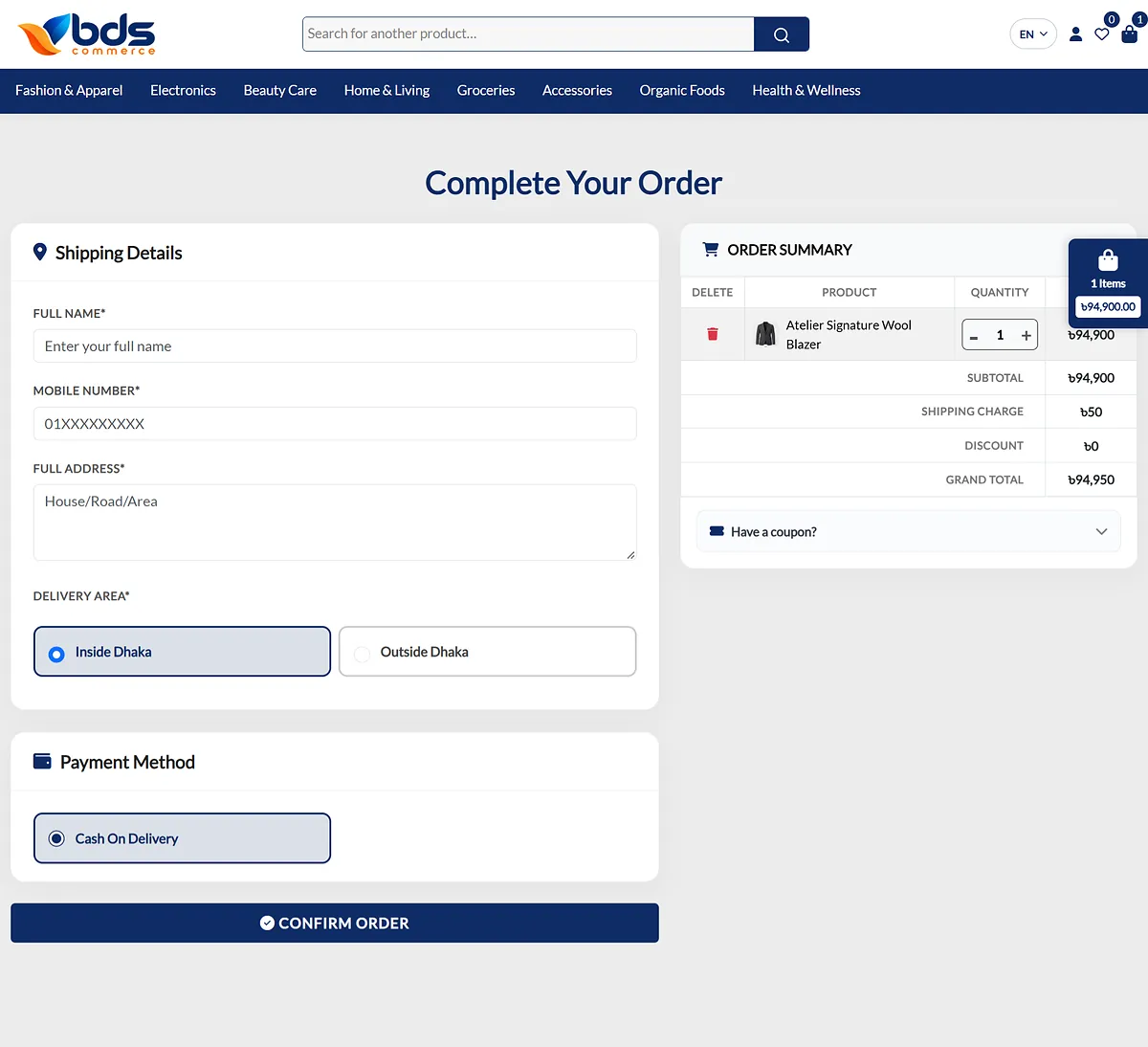Screen dimensions: 1148x1047
Task: Open the shopping bag cart icon in header
Action: click(1130, 34)
